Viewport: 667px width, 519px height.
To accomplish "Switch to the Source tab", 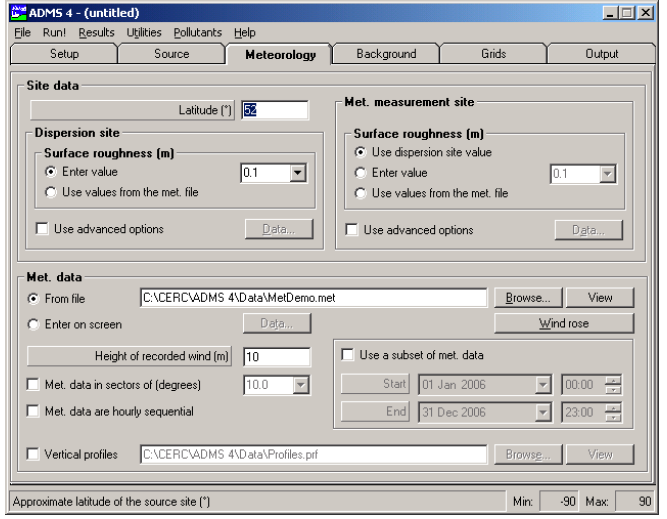I will click(x=171, y=54).
